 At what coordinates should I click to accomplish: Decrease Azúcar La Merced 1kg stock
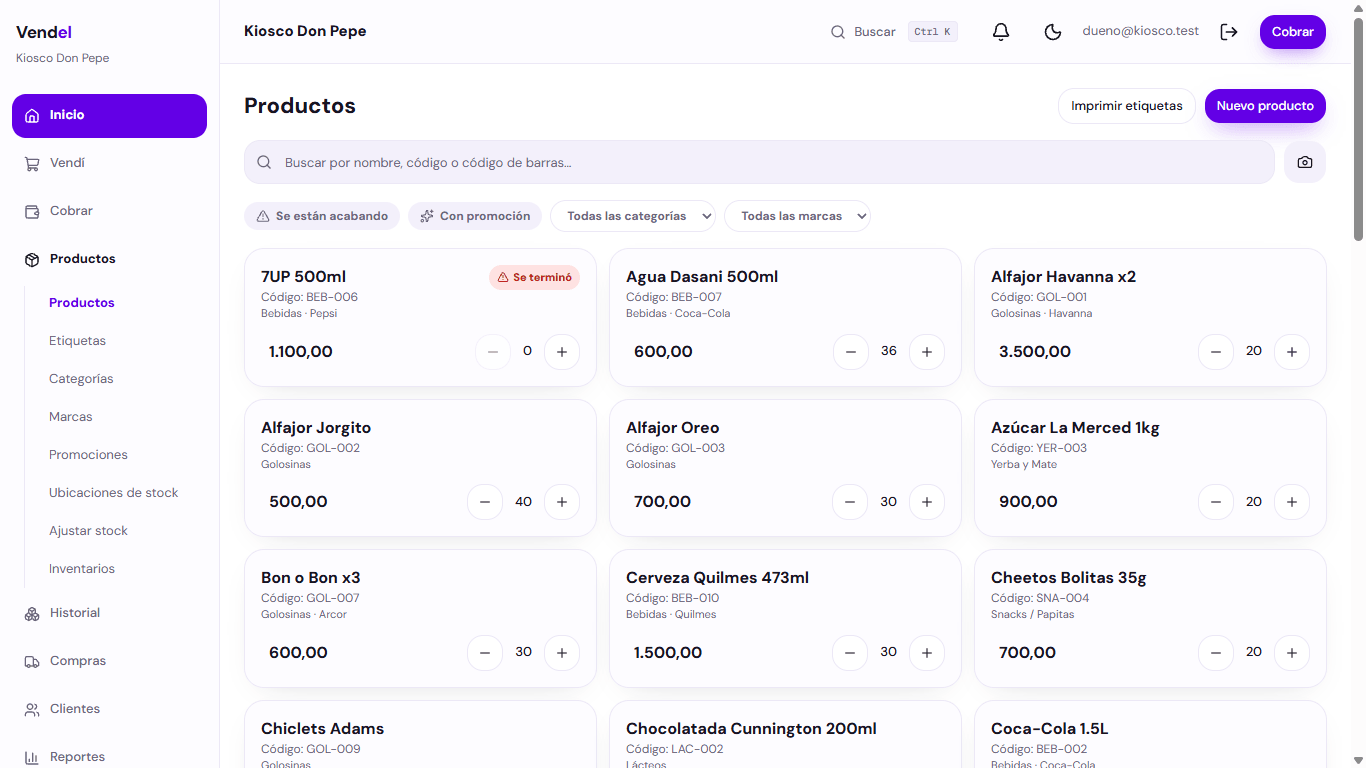pyautogui.click(x=1216, y=502)
